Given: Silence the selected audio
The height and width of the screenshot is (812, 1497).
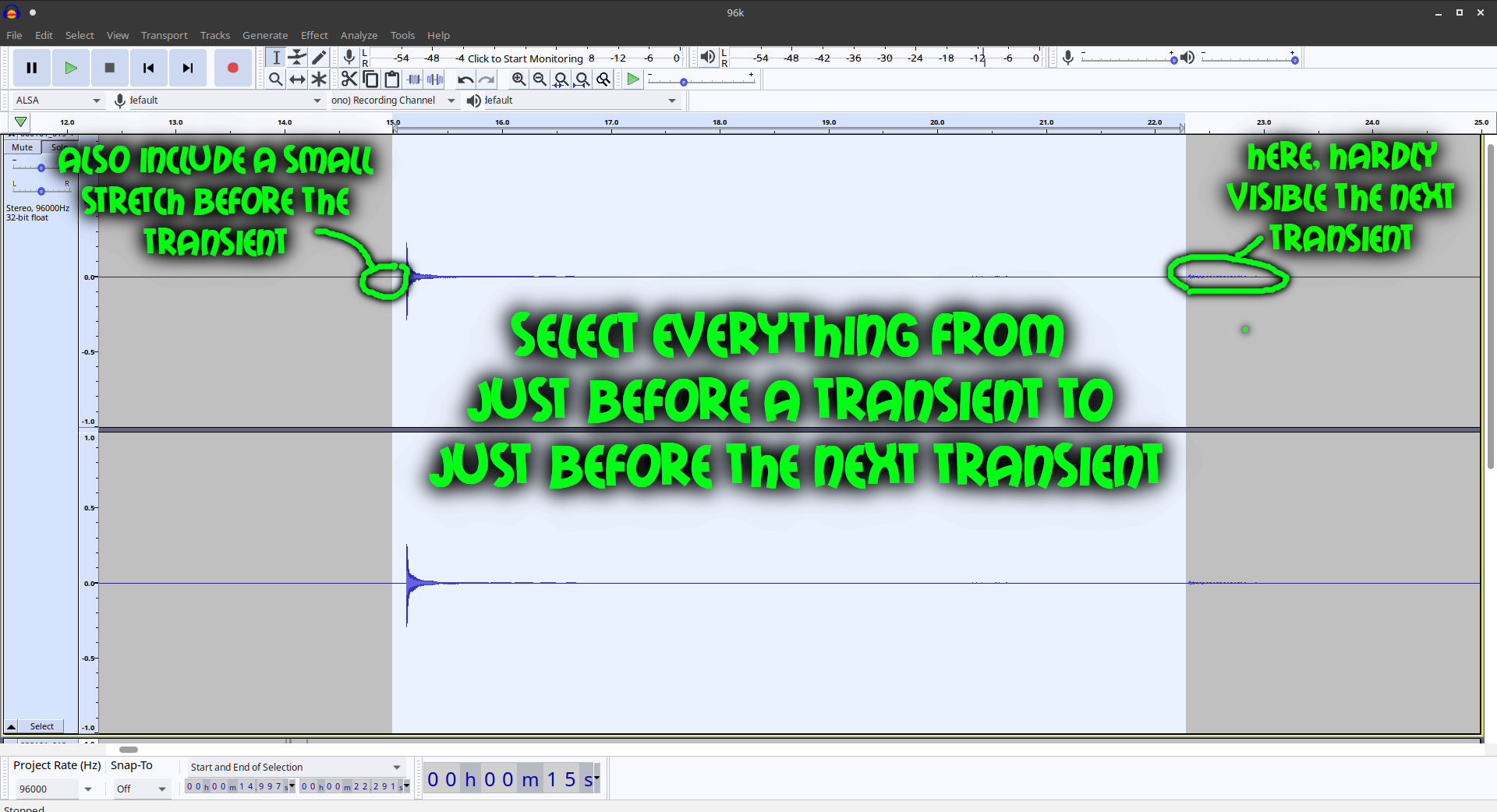Looking at the screenshot, I should [434, 79].
